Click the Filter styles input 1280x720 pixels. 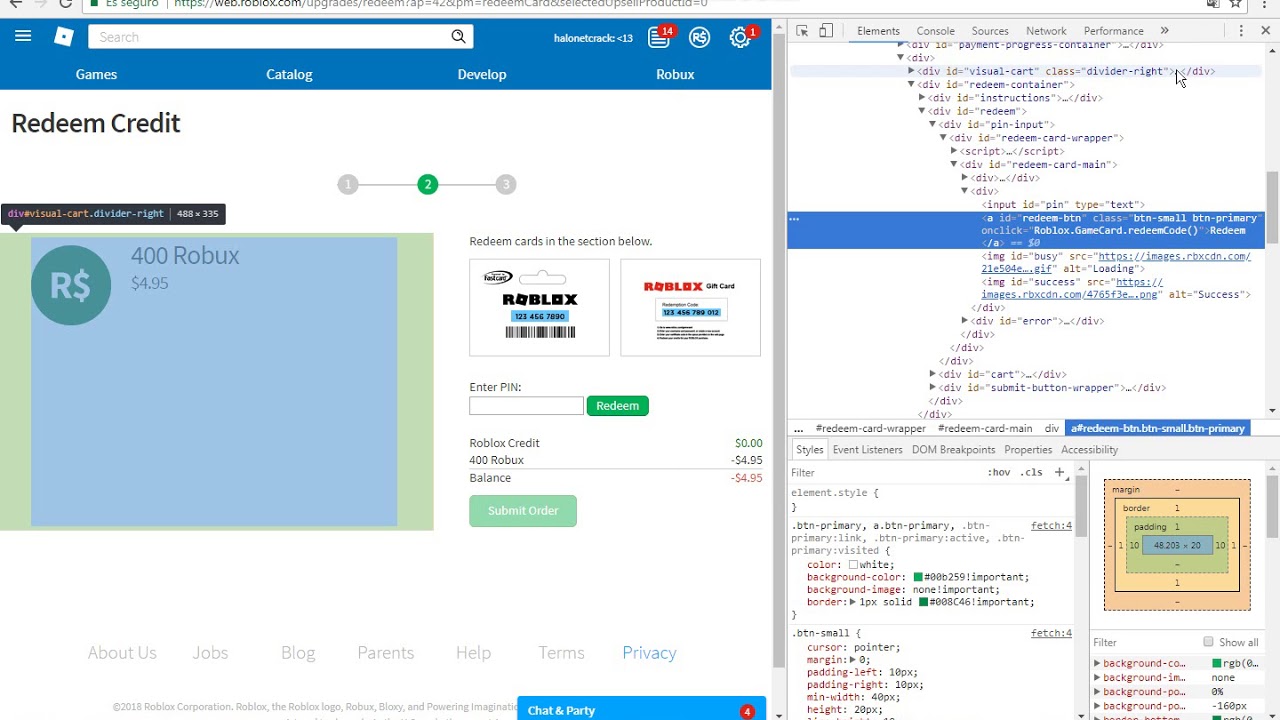pos(885,472)
